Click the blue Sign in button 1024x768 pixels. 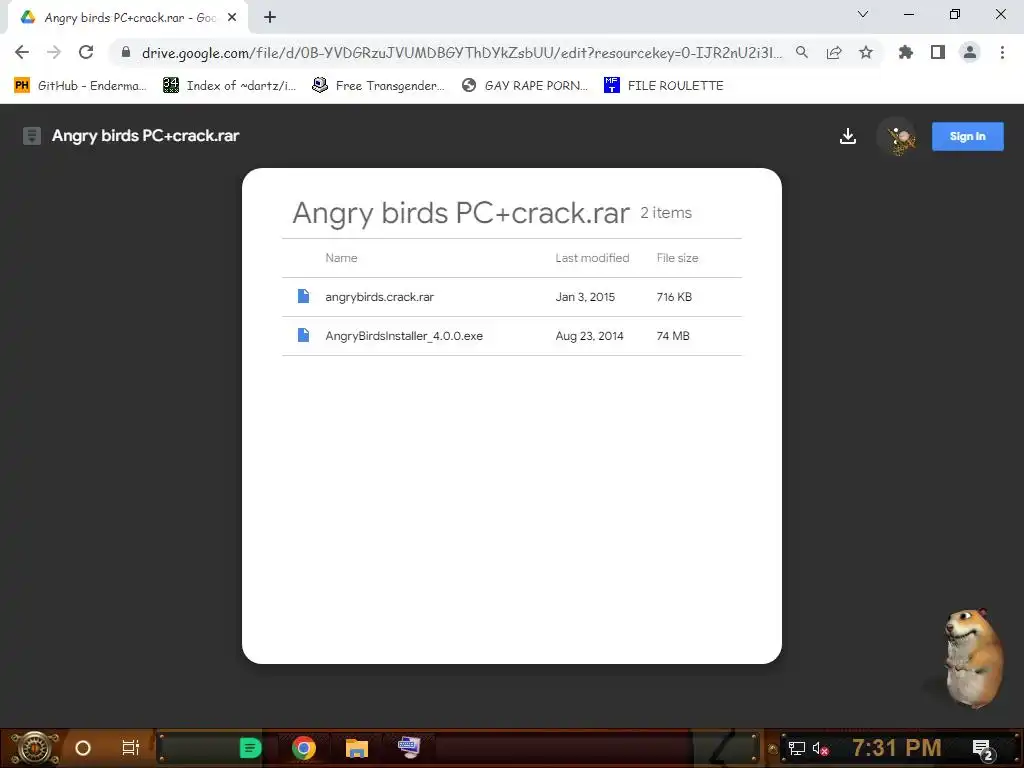967,136
